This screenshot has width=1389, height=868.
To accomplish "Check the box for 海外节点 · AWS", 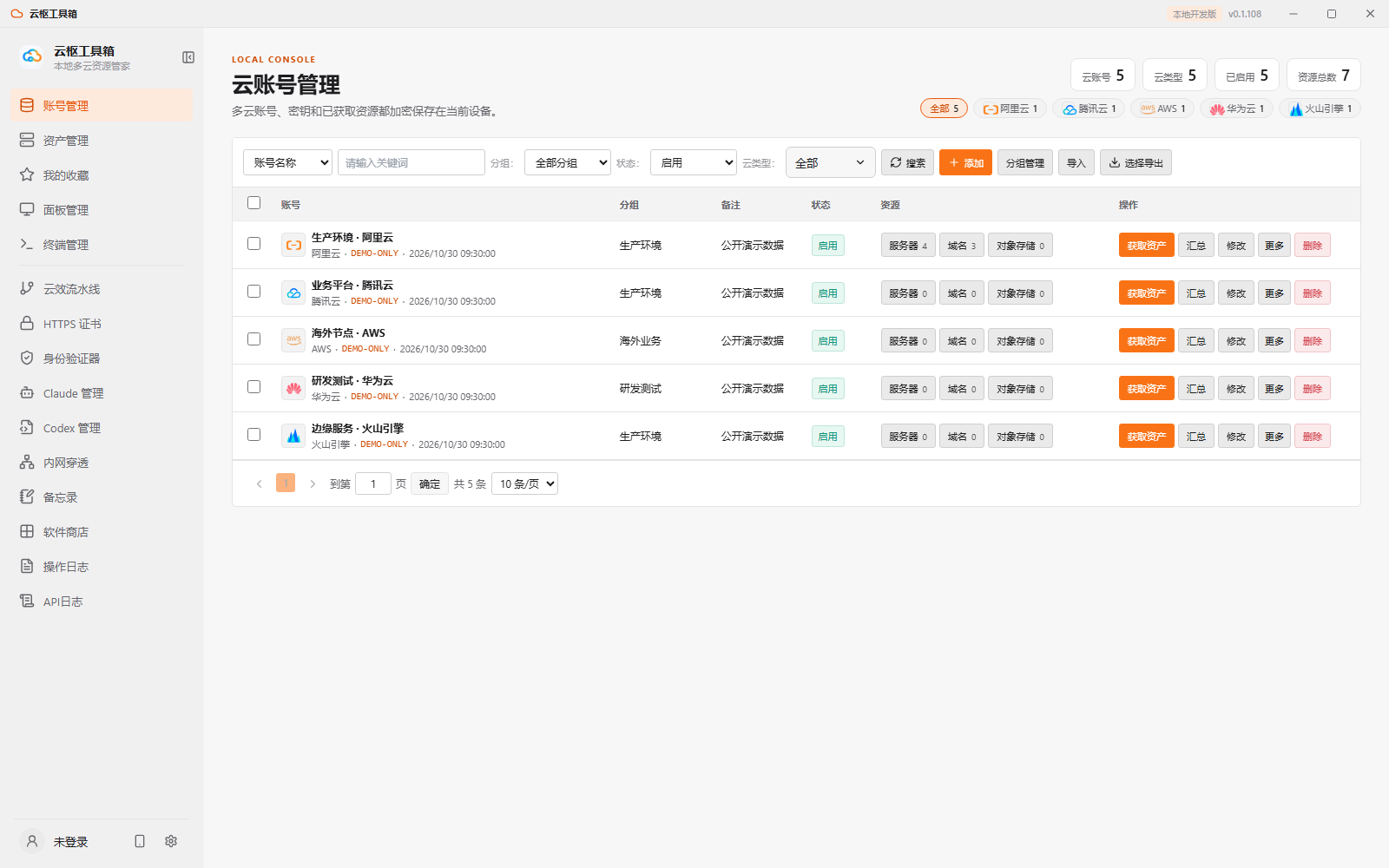I will point(253,339).
